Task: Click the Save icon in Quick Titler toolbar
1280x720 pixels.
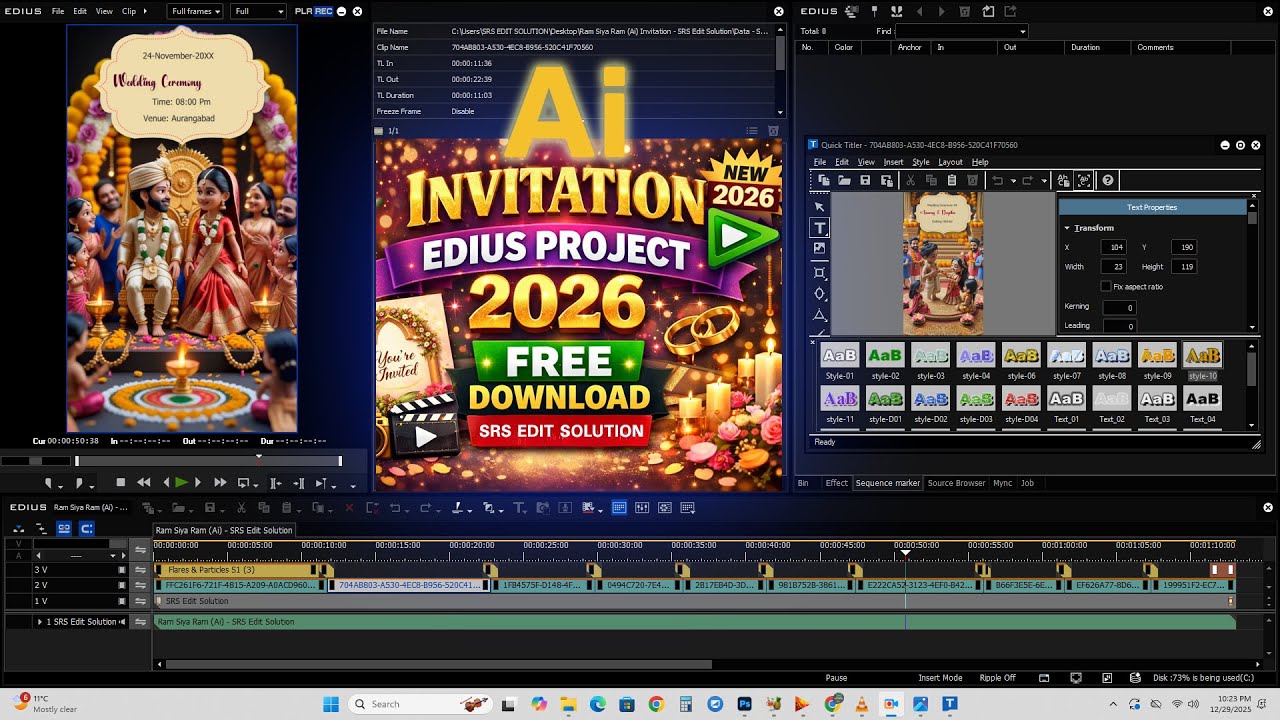Action: click(x=865, y=180)
